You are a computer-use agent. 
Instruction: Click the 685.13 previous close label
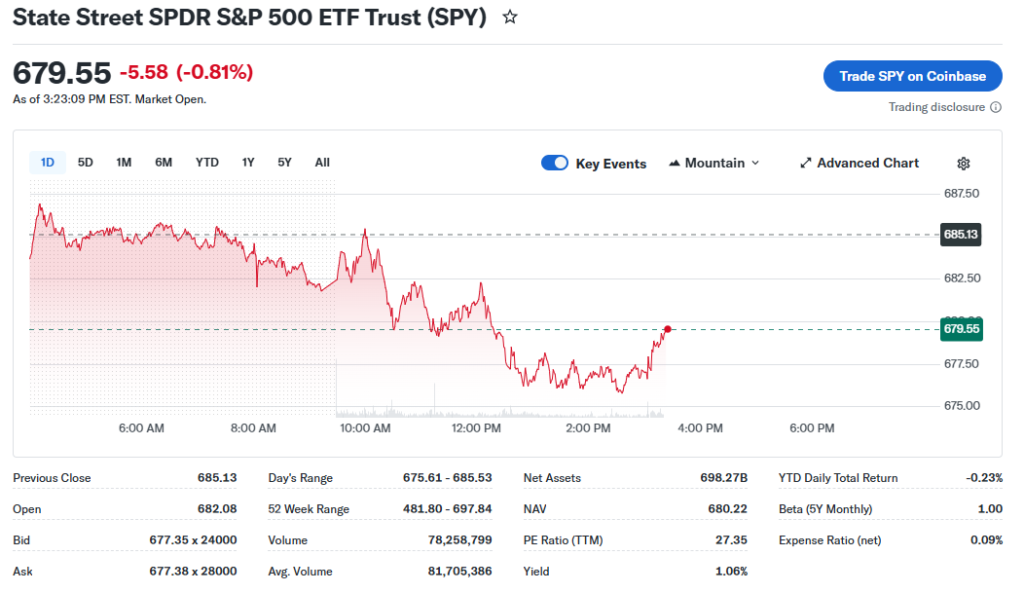960,235
